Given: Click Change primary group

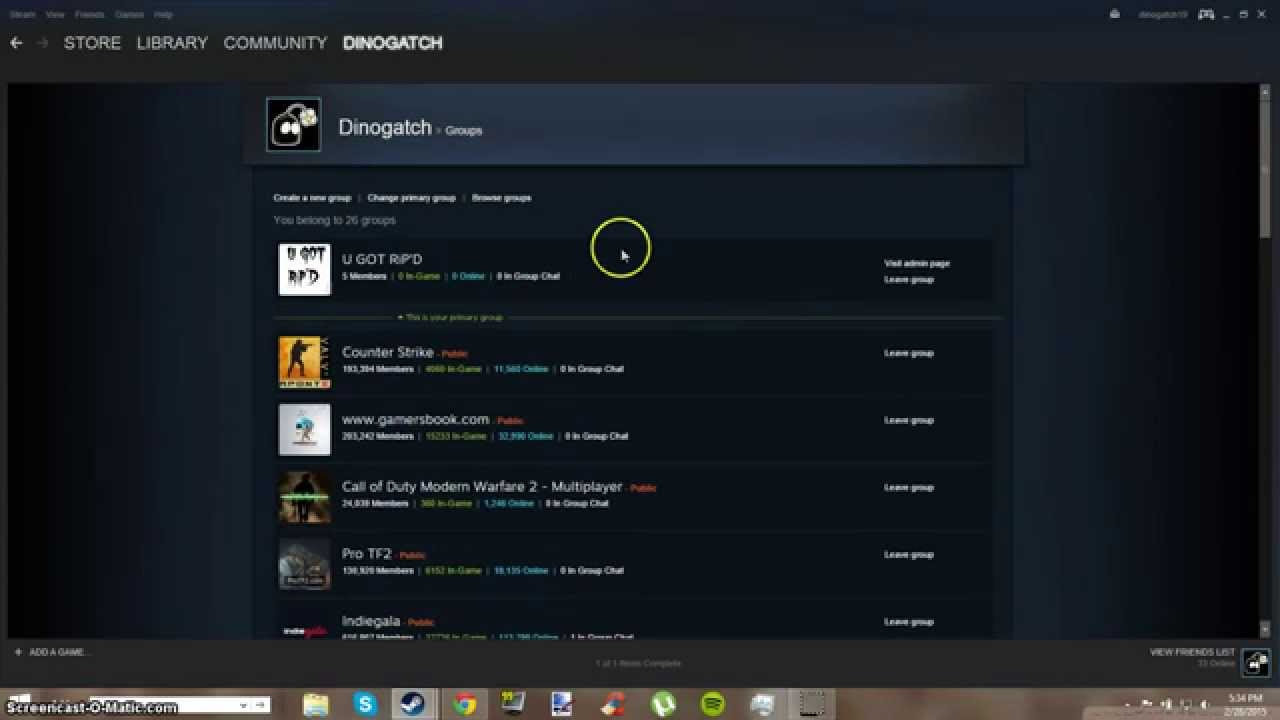Looking at the screenshot, I should click(x=411, y=198).
